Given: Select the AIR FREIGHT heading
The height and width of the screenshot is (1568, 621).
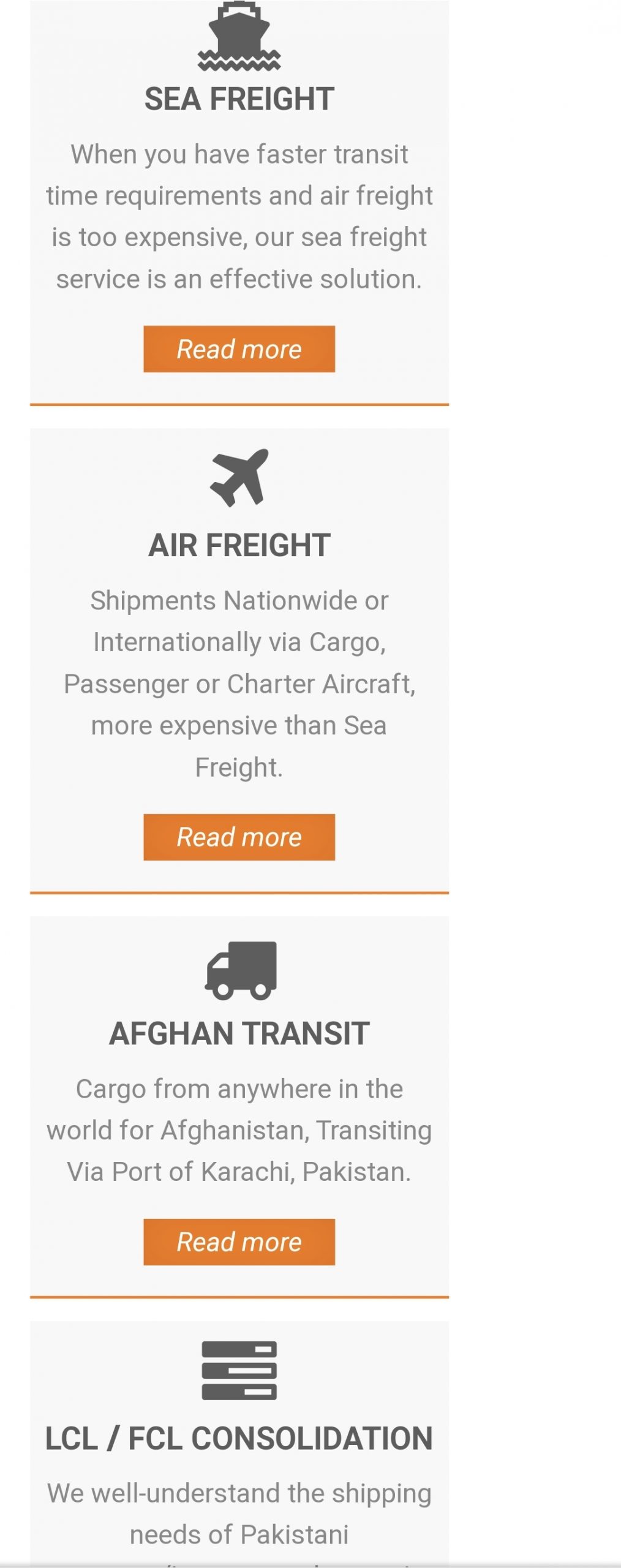Looking at the screenshot, I should coord(239,545).
